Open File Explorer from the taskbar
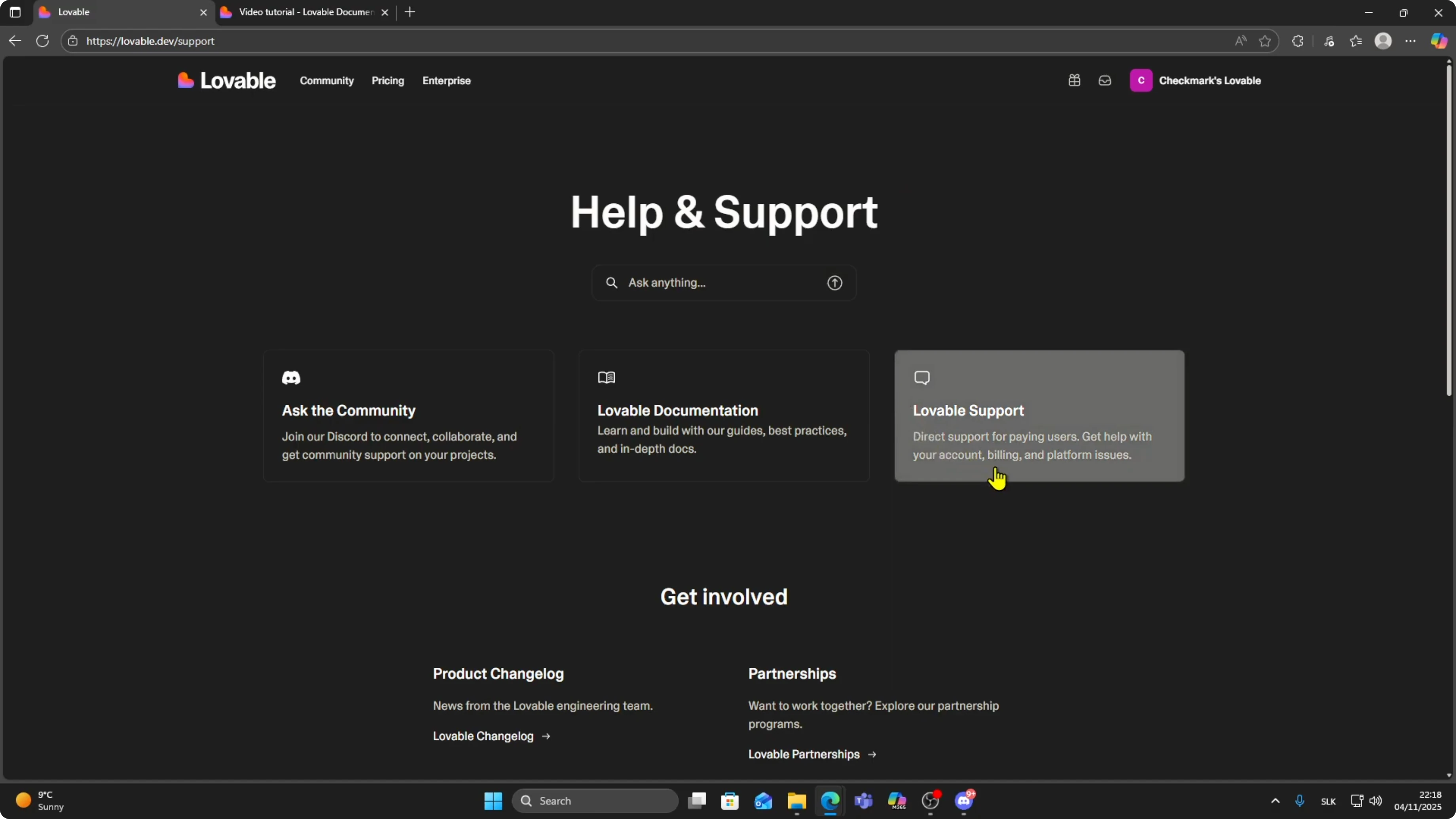Image resolution: width=1456 pixels, height=819 pixels. point(796,800)
